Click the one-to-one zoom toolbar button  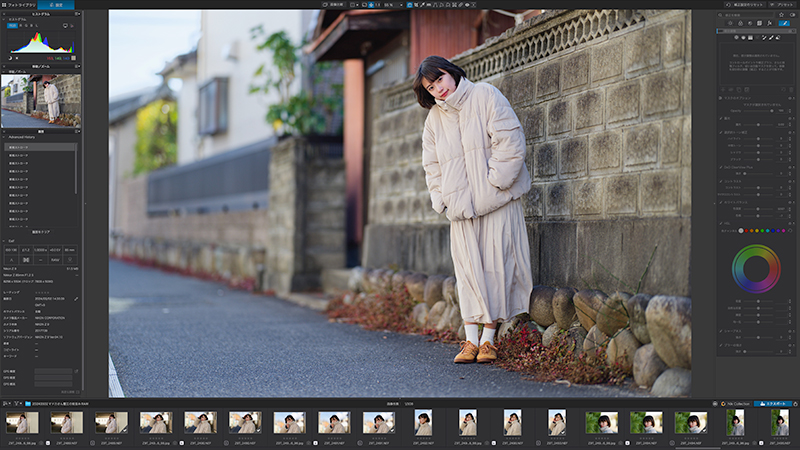pos(378,5)
